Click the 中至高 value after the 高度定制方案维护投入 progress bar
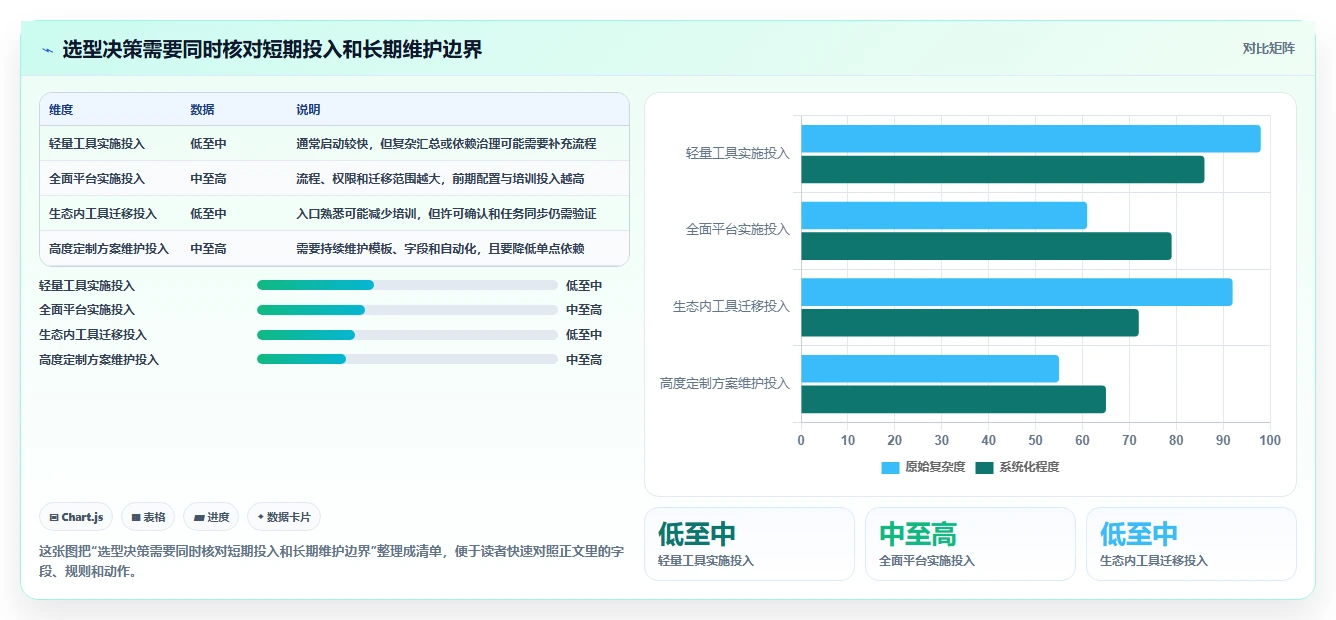 click(x=584, y=360)
